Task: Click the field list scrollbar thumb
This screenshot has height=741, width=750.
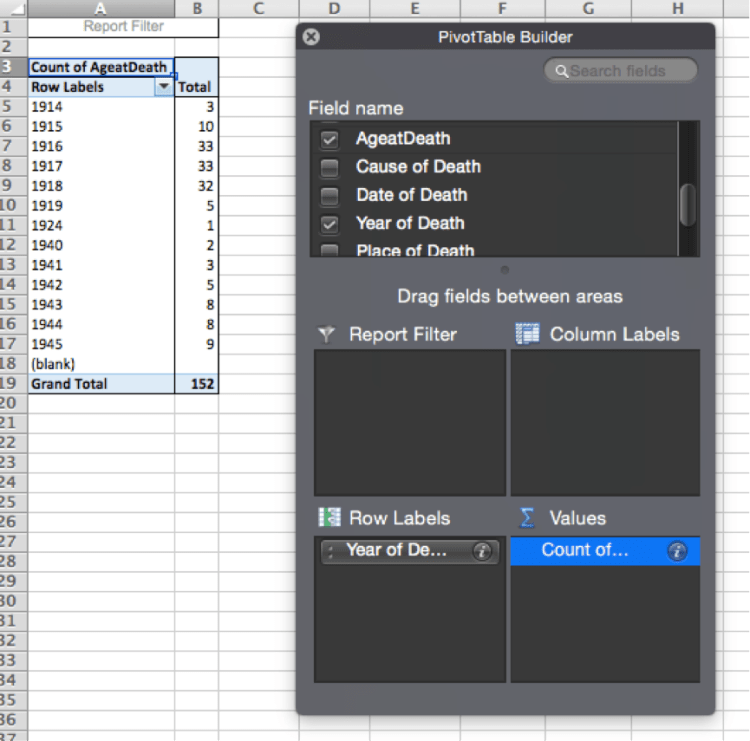Action: click(687, 205)
